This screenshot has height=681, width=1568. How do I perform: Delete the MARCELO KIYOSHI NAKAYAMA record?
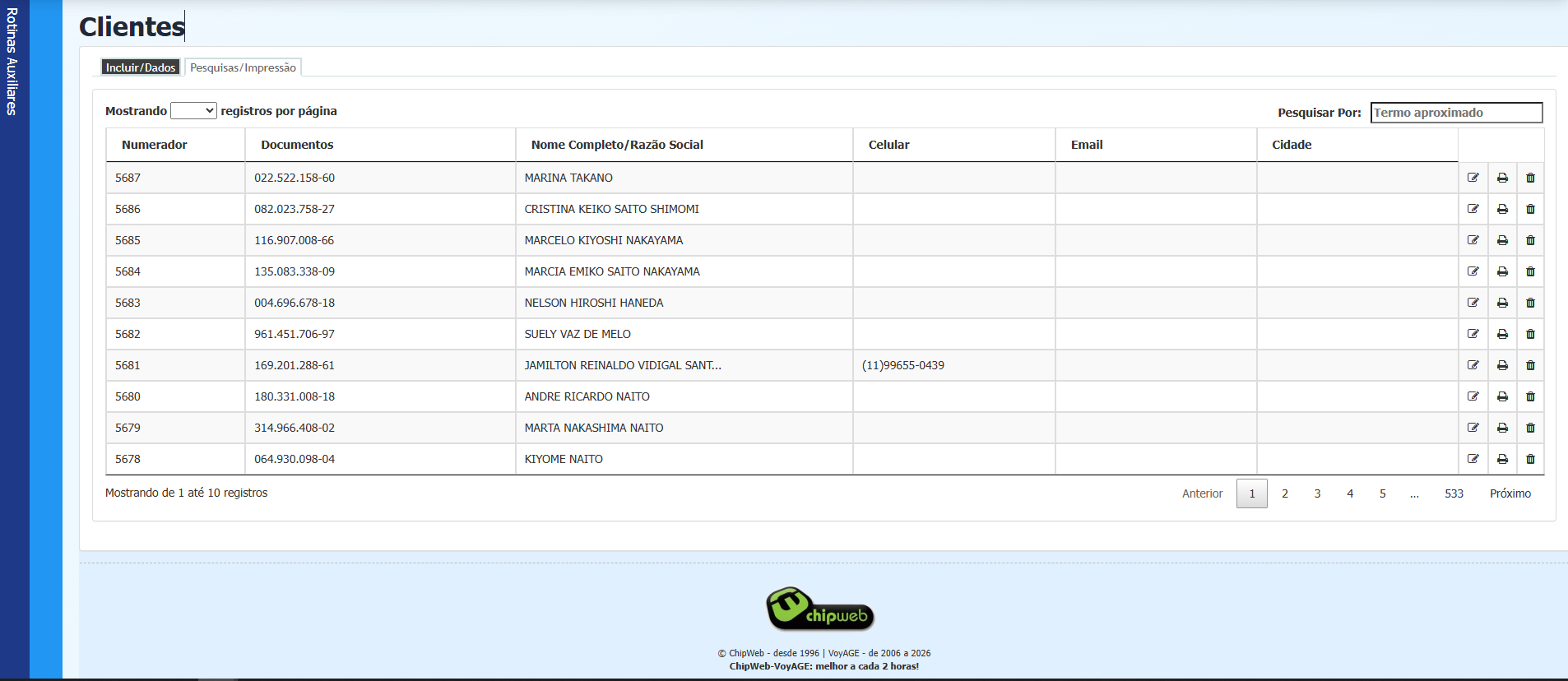point(1530,240)
